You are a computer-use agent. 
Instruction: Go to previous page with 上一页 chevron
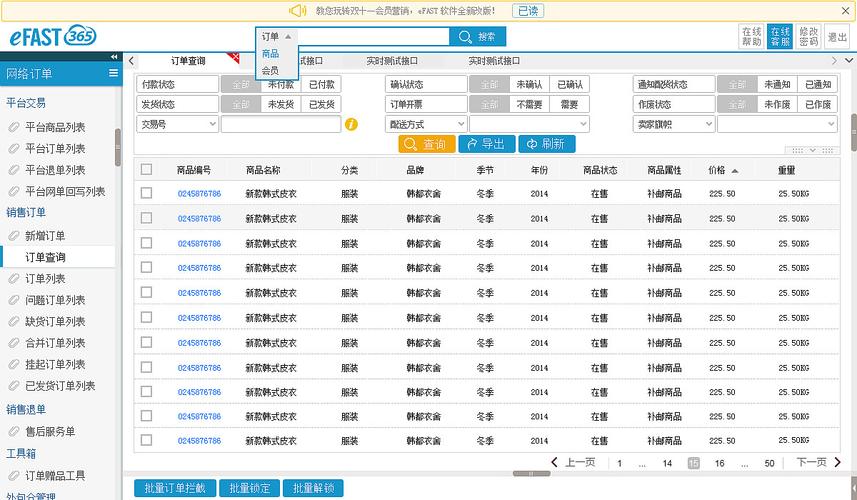click(554, 462)
